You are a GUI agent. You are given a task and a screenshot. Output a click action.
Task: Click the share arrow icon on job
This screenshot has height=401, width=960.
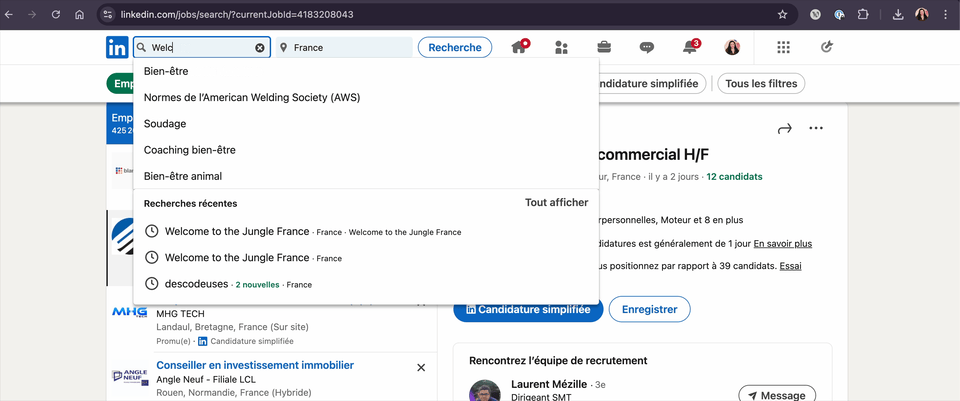coord(784,128)
